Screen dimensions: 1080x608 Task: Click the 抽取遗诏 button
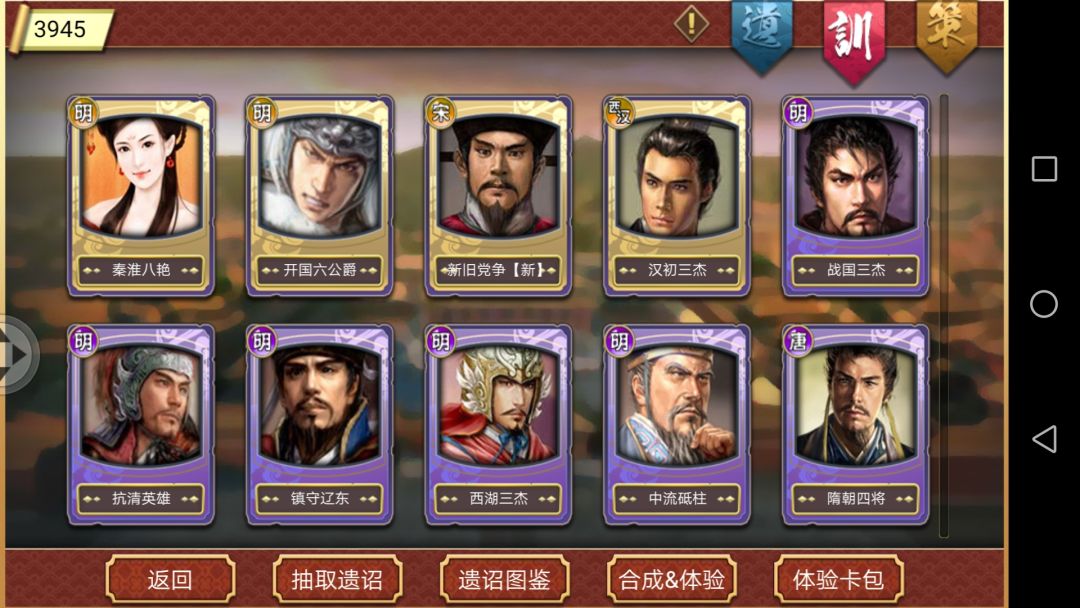coord(338,579)
